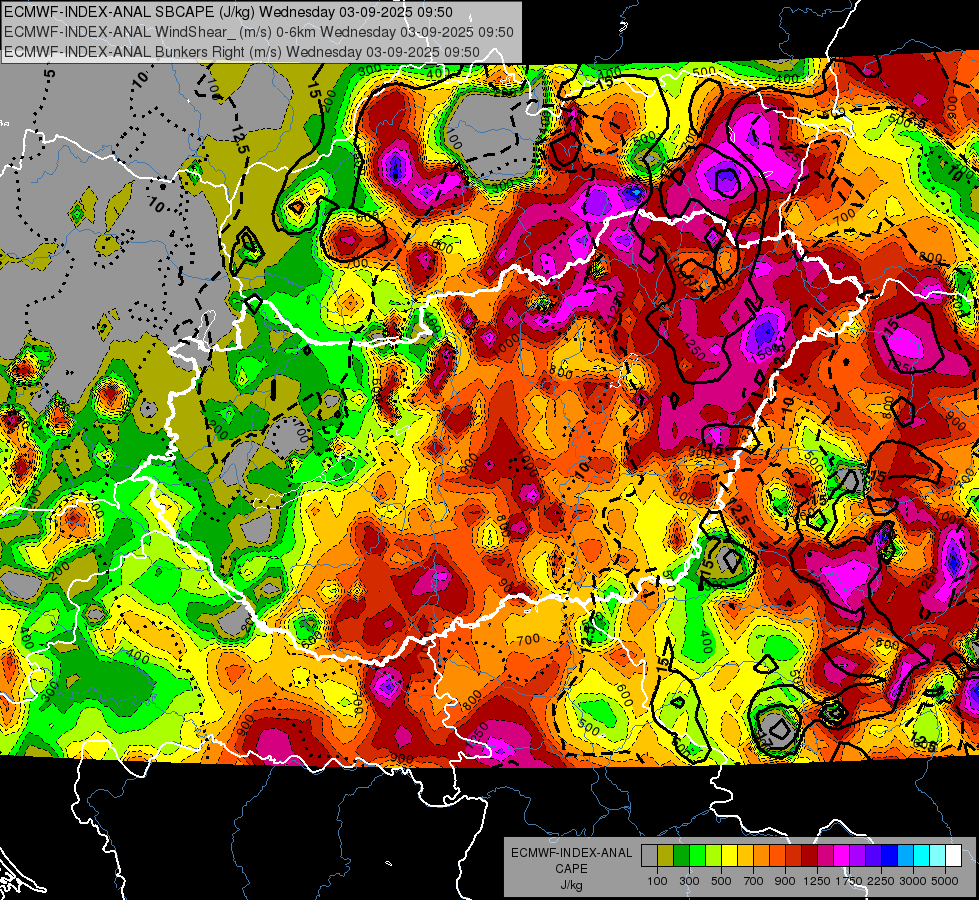The width and height of the screenshot is (979, 900).
Task: Select the dark red legend swatch before 1250
Action: pos(809,856)
